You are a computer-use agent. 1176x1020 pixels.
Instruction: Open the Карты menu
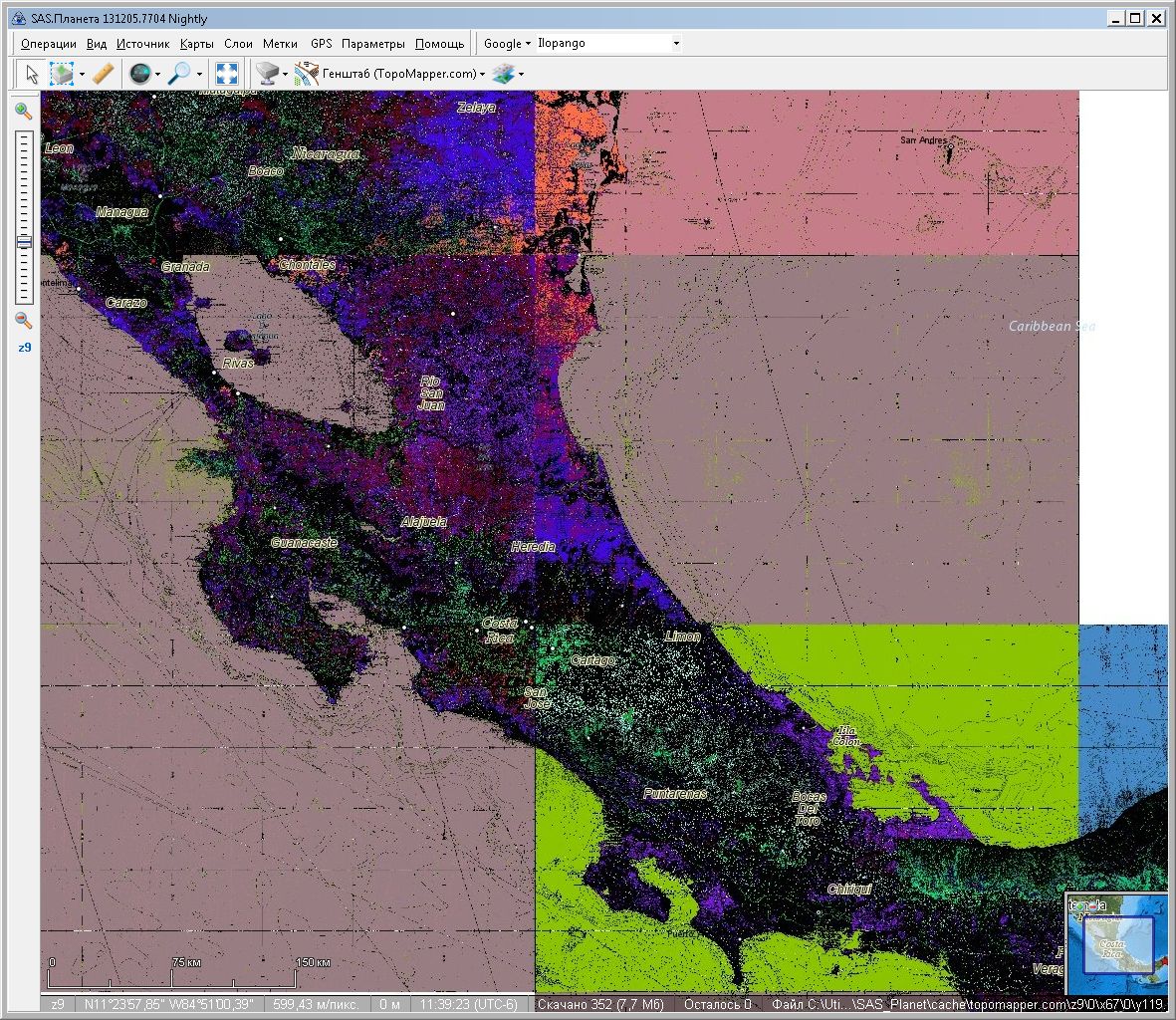click(x=197, y=44)
